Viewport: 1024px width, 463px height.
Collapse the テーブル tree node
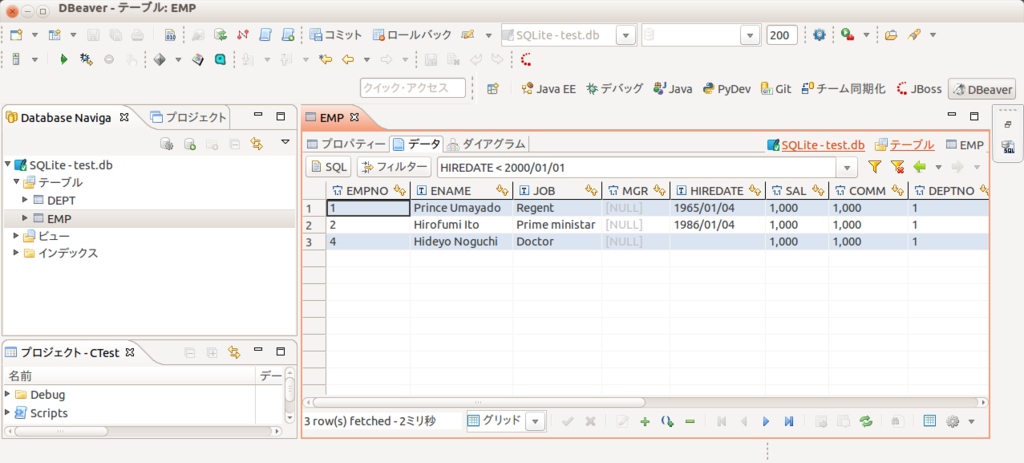pos(16,182)
